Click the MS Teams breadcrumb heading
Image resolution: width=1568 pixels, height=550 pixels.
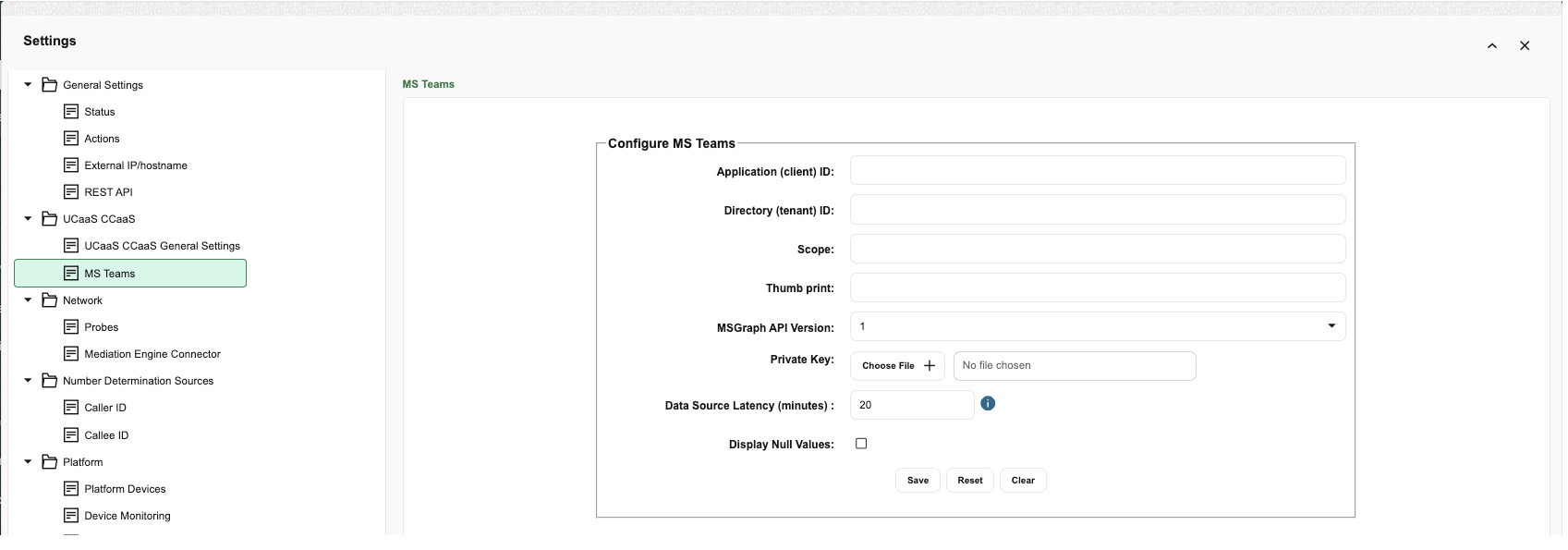[x=428, y=84]
